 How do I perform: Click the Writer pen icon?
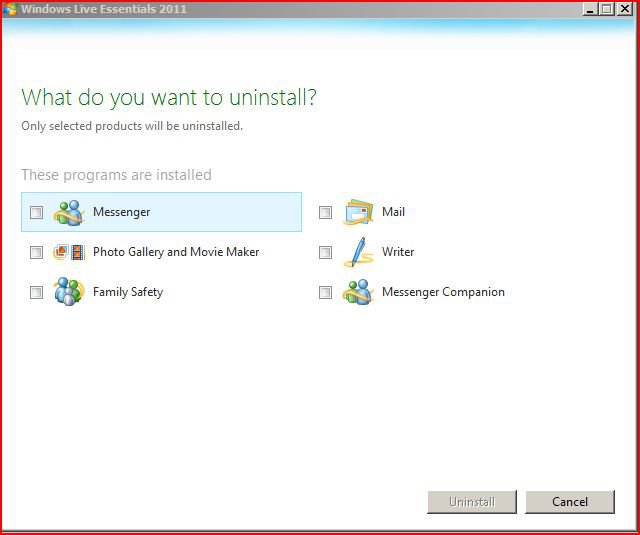pyautogui.click(x=358, y=252)
